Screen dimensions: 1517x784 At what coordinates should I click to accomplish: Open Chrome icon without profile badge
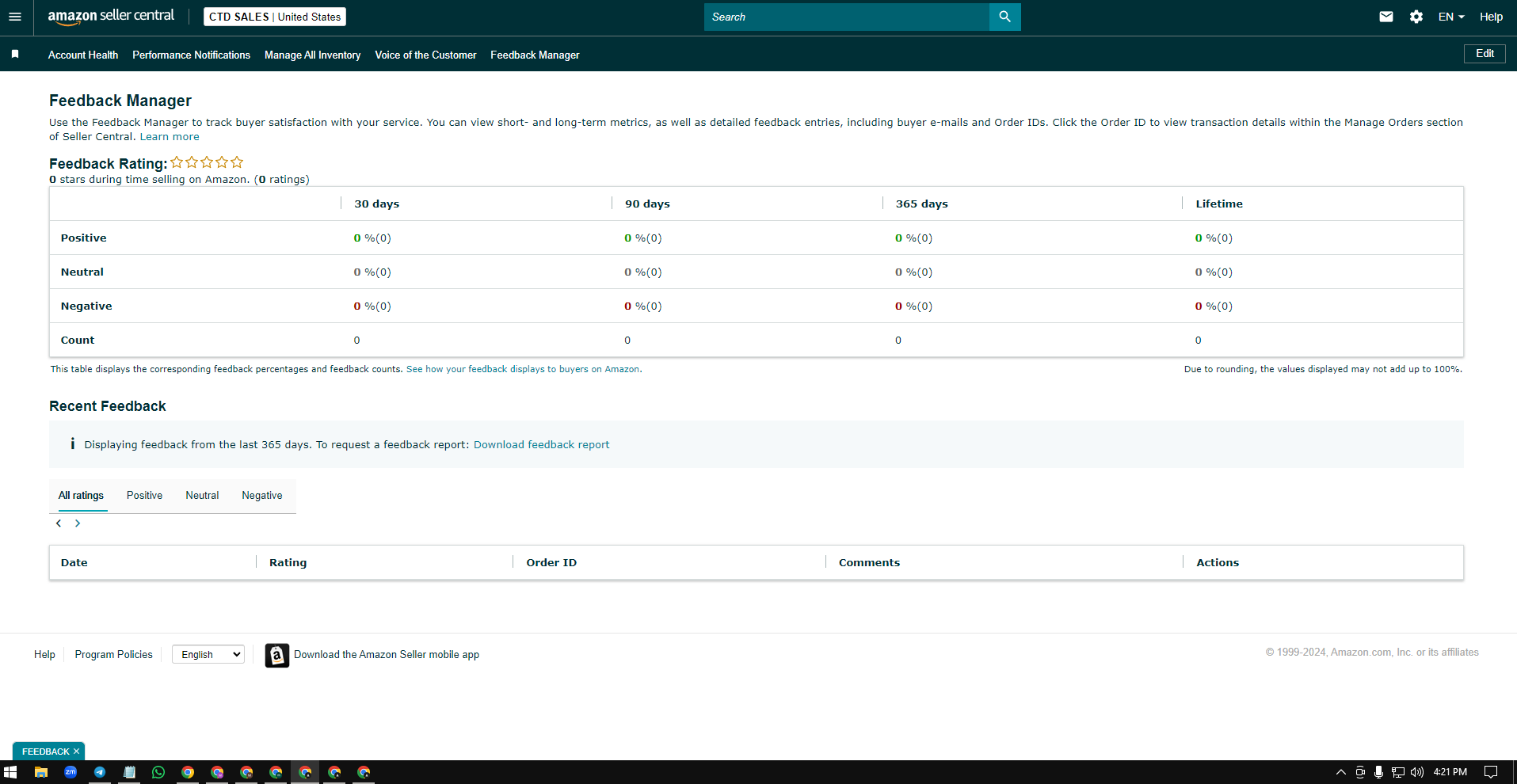pyautogui.click(x=188, y=772)
